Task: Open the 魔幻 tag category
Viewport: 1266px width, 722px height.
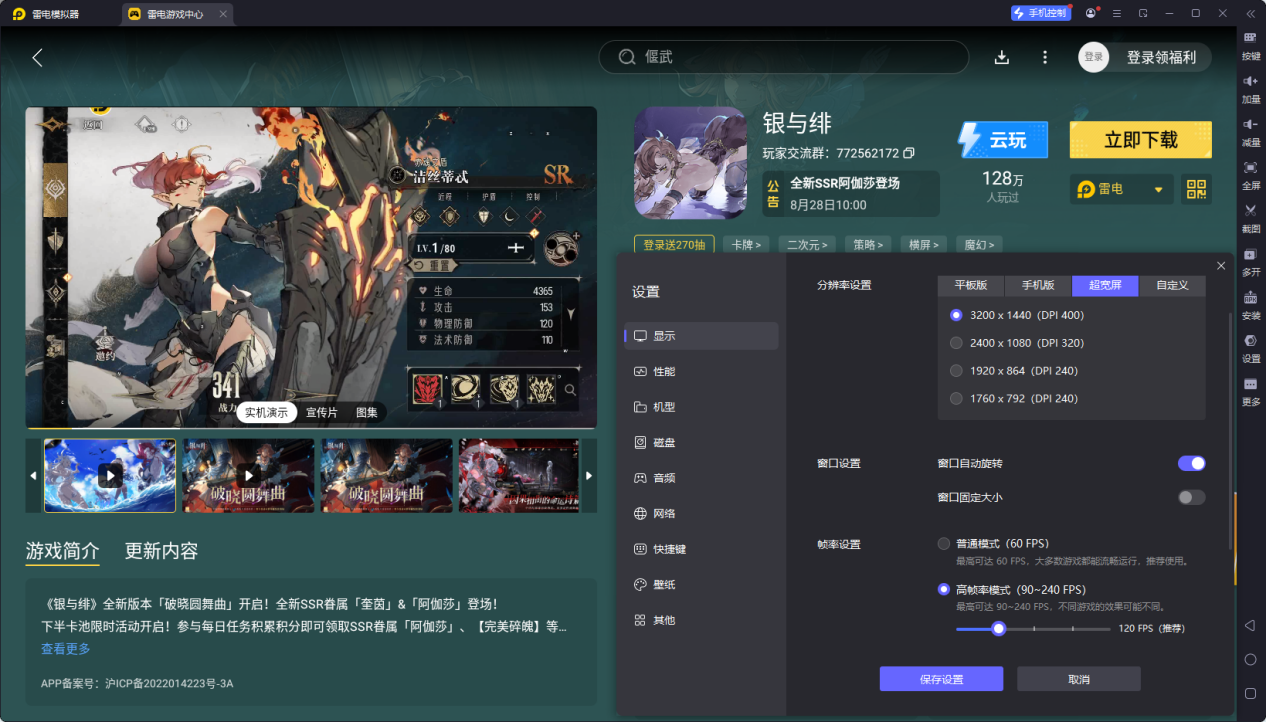Action: (978, 244)
